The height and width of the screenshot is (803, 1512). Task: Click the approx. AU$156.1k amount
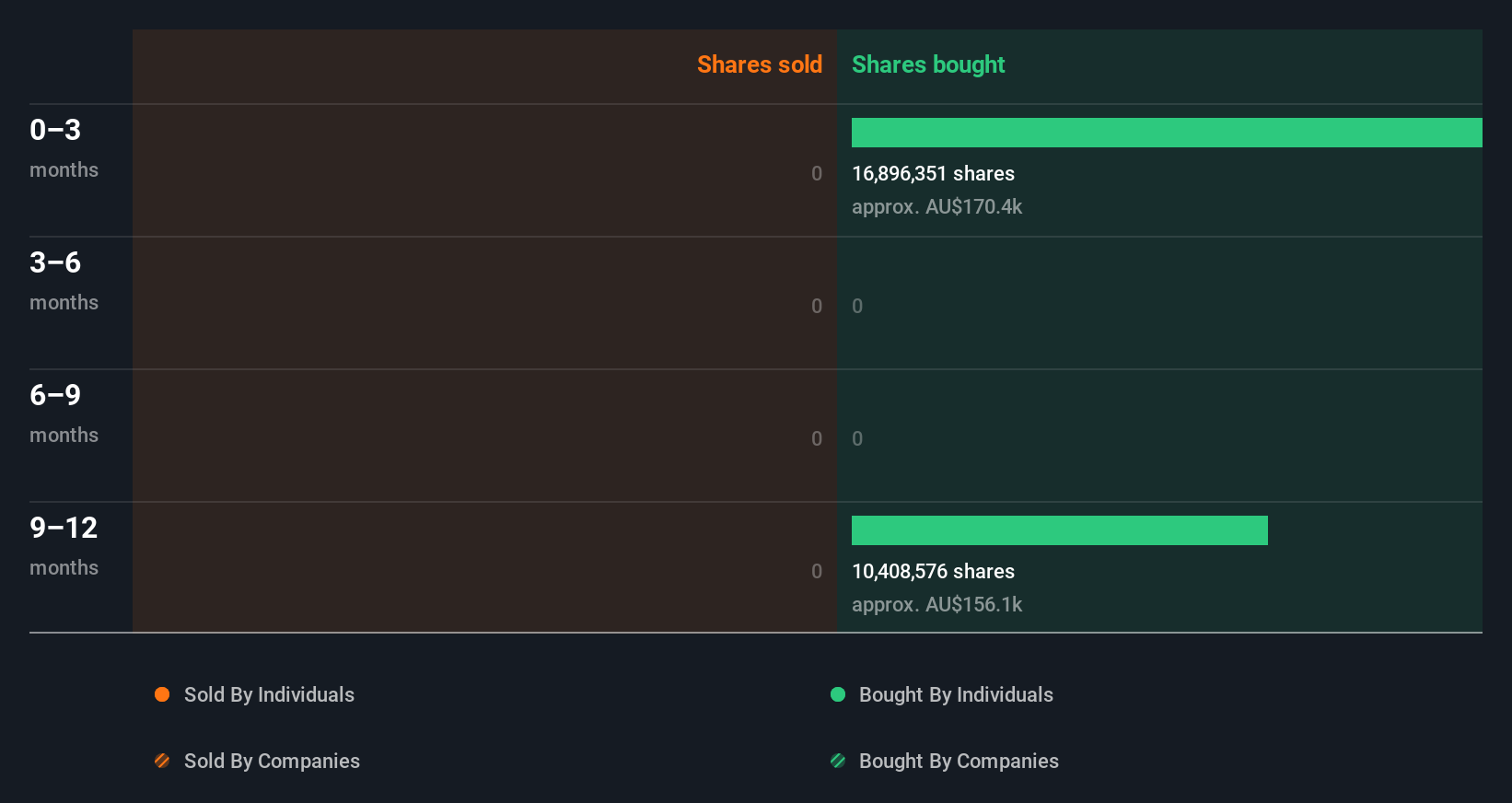936,605
